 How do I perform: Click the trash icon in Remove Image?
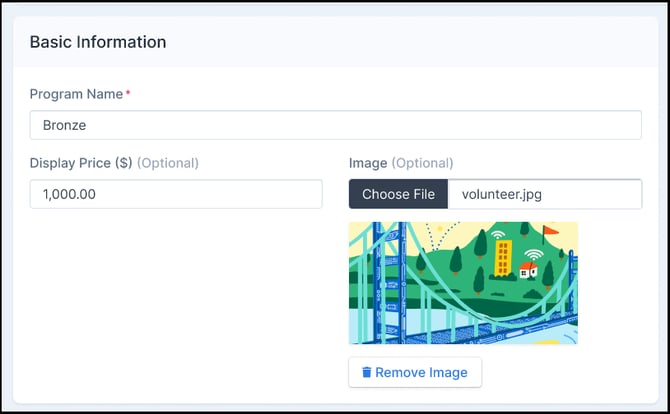(367, 372)
